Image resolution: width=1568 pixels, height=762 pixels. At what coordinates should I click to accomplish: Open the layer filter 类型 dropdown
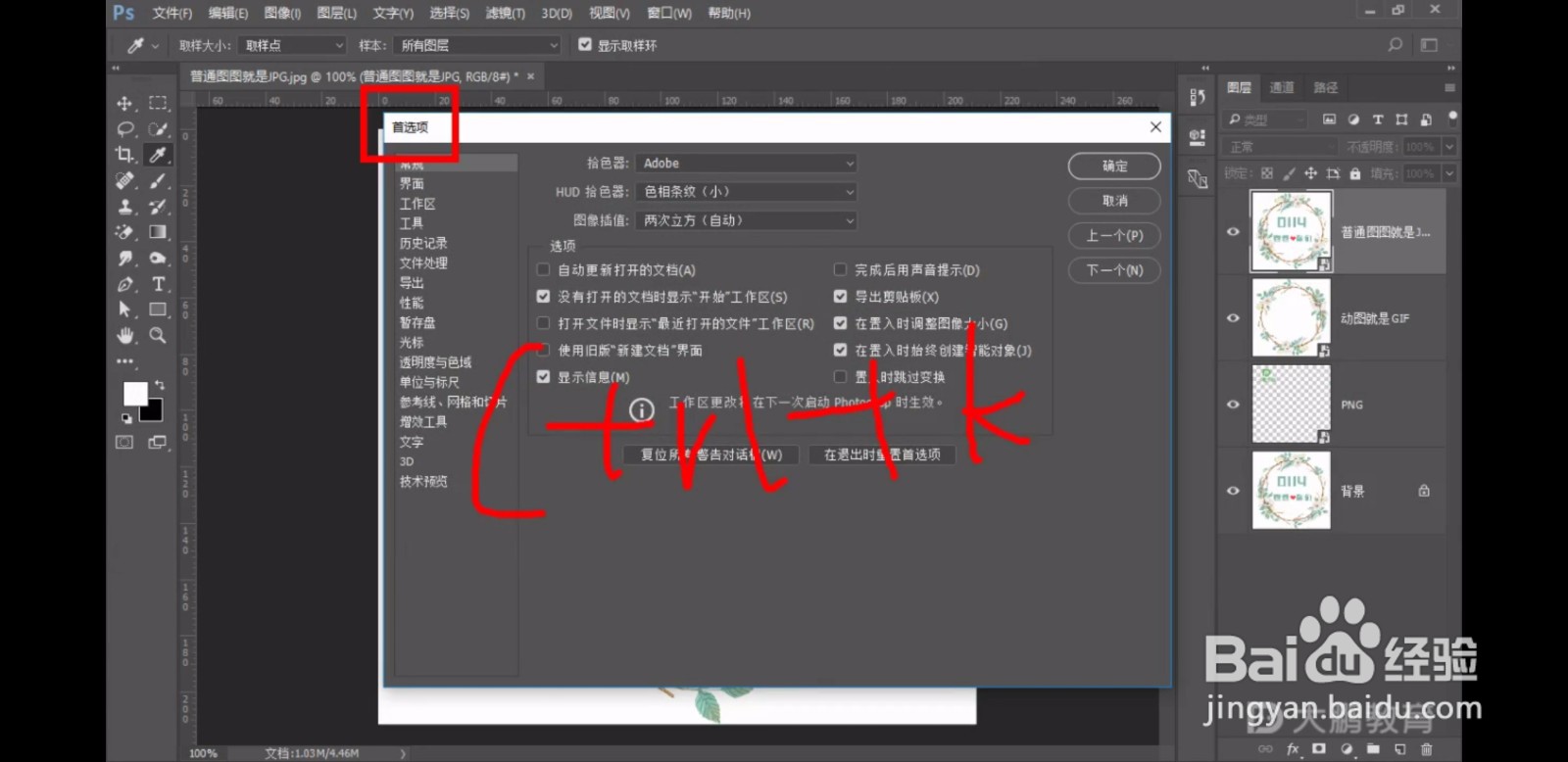point(1266,119)
